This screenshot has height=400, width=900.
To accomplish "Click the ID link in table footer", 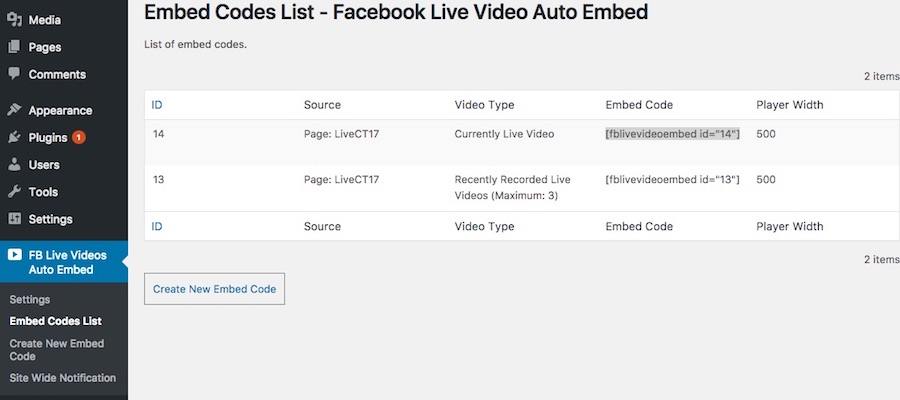I will pyautogui.click(x=157, y=227).
